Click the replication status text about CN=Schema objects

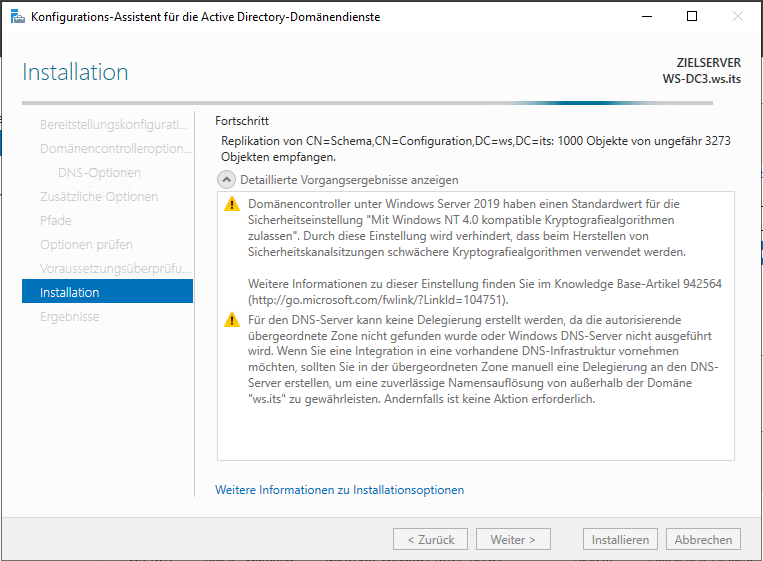[x=475, y=149]
